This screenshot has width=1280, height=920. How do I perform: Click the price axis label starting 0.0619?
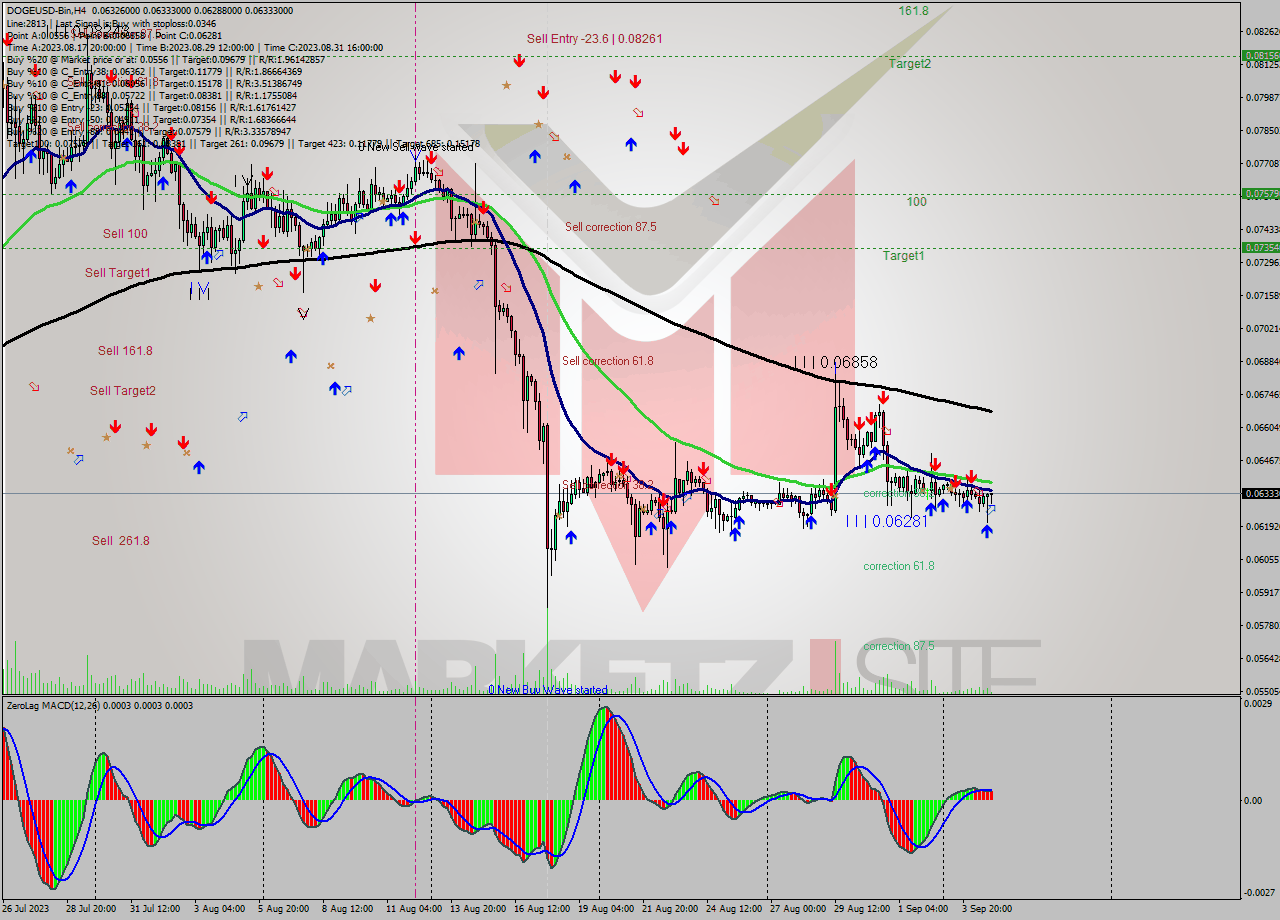click(x=1263, y=526)
